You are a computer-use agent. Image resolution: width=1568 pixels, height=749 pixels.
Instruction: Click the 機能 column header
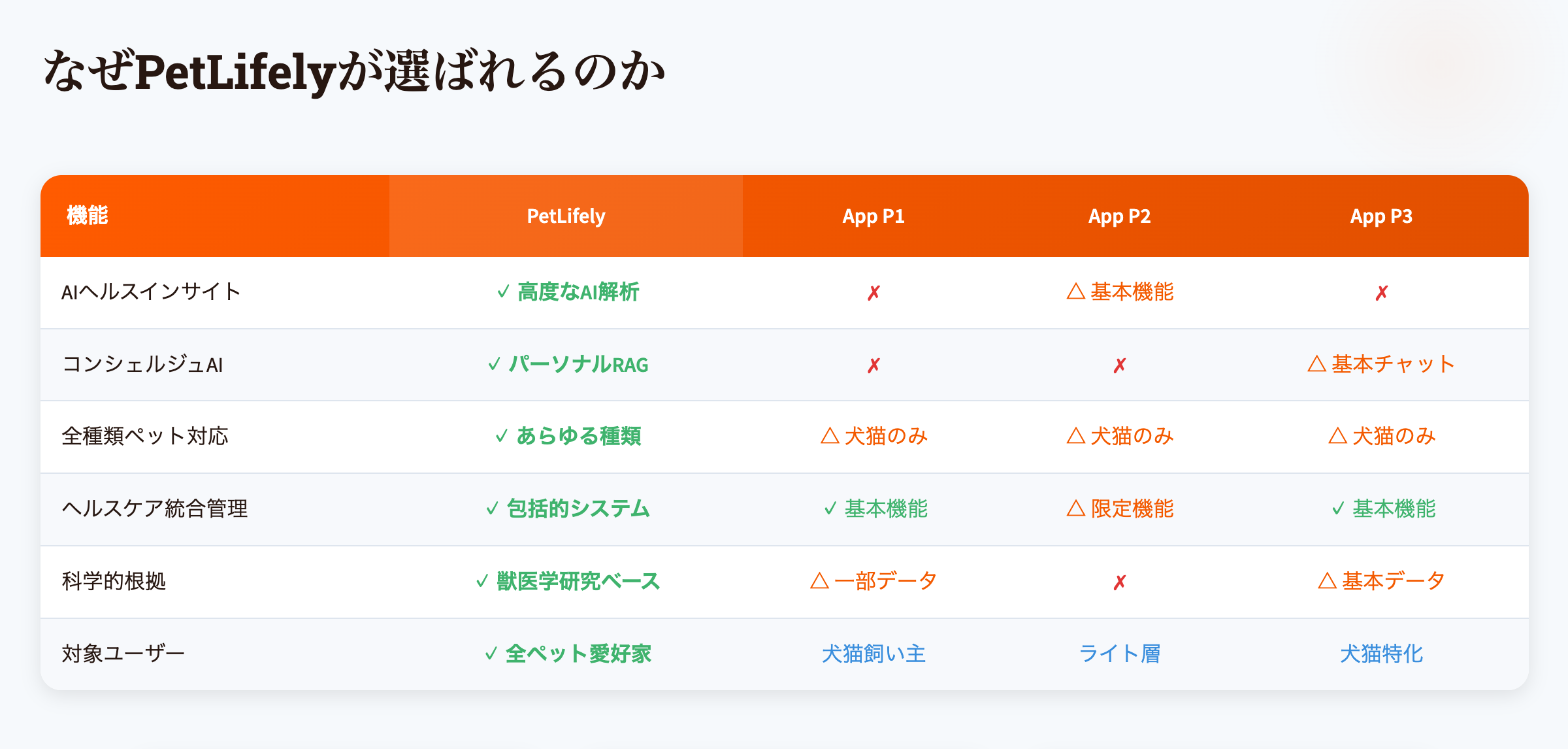point(88,216)
